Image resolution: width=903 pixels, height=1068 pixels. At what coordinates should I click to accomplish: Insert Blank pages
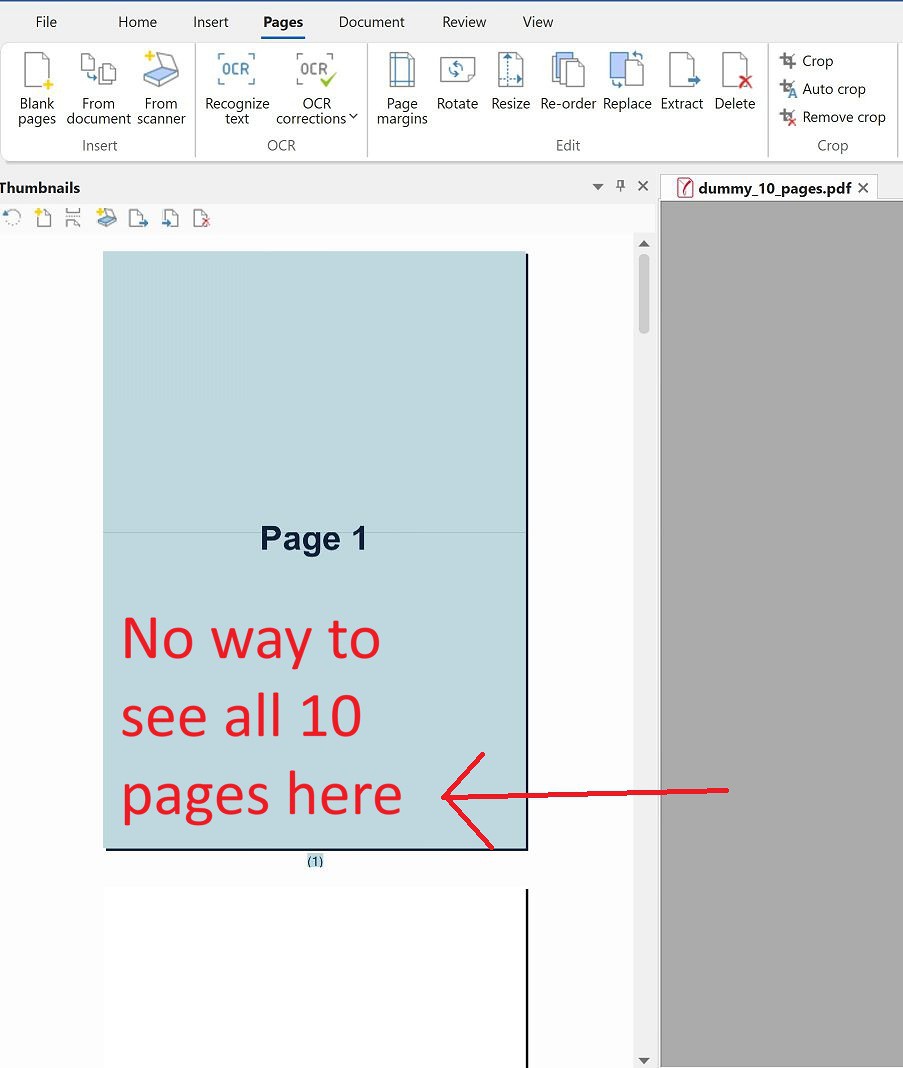37,89
